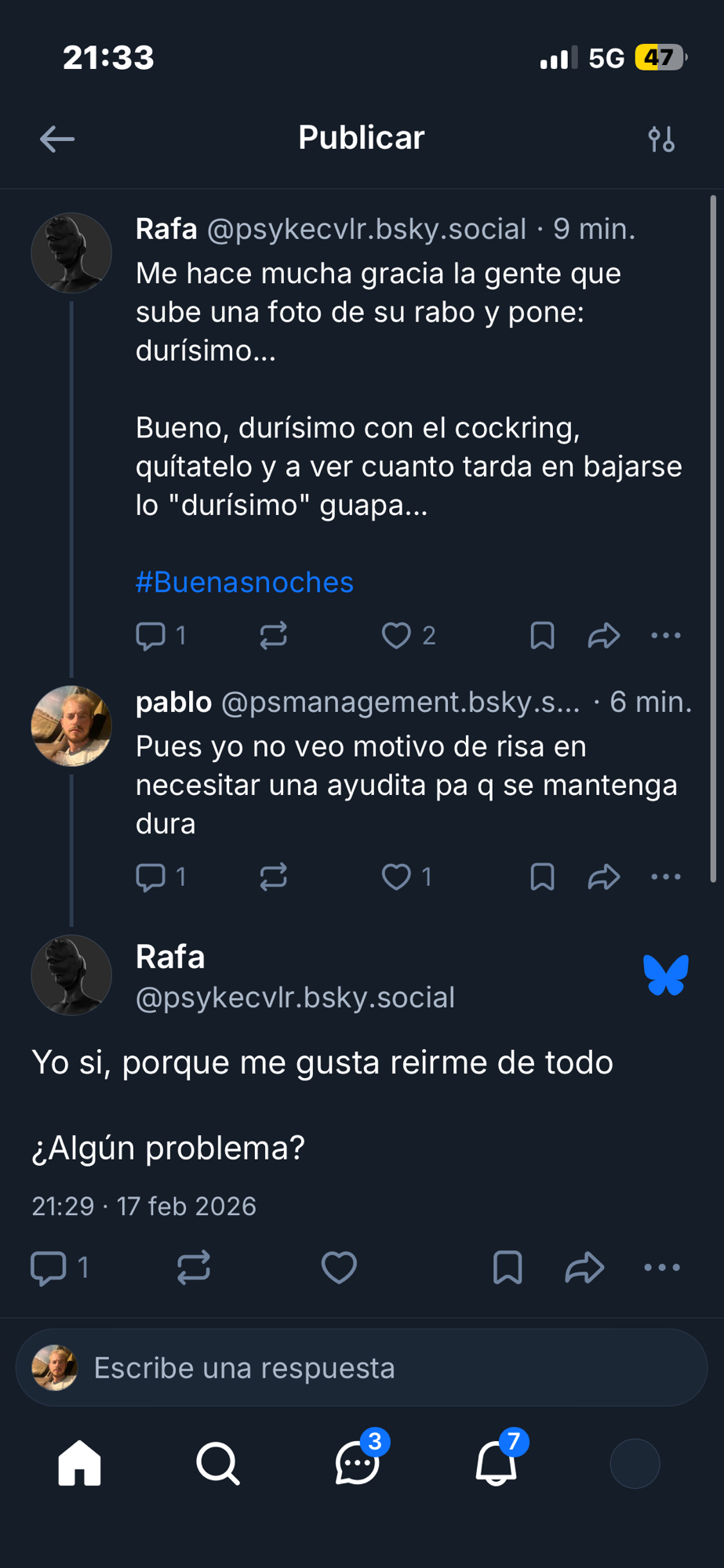The width and height of the screenshot is (724, 1568).
Task: Tap the #Buenasnoches hashtag
Action: click(244, 583)
